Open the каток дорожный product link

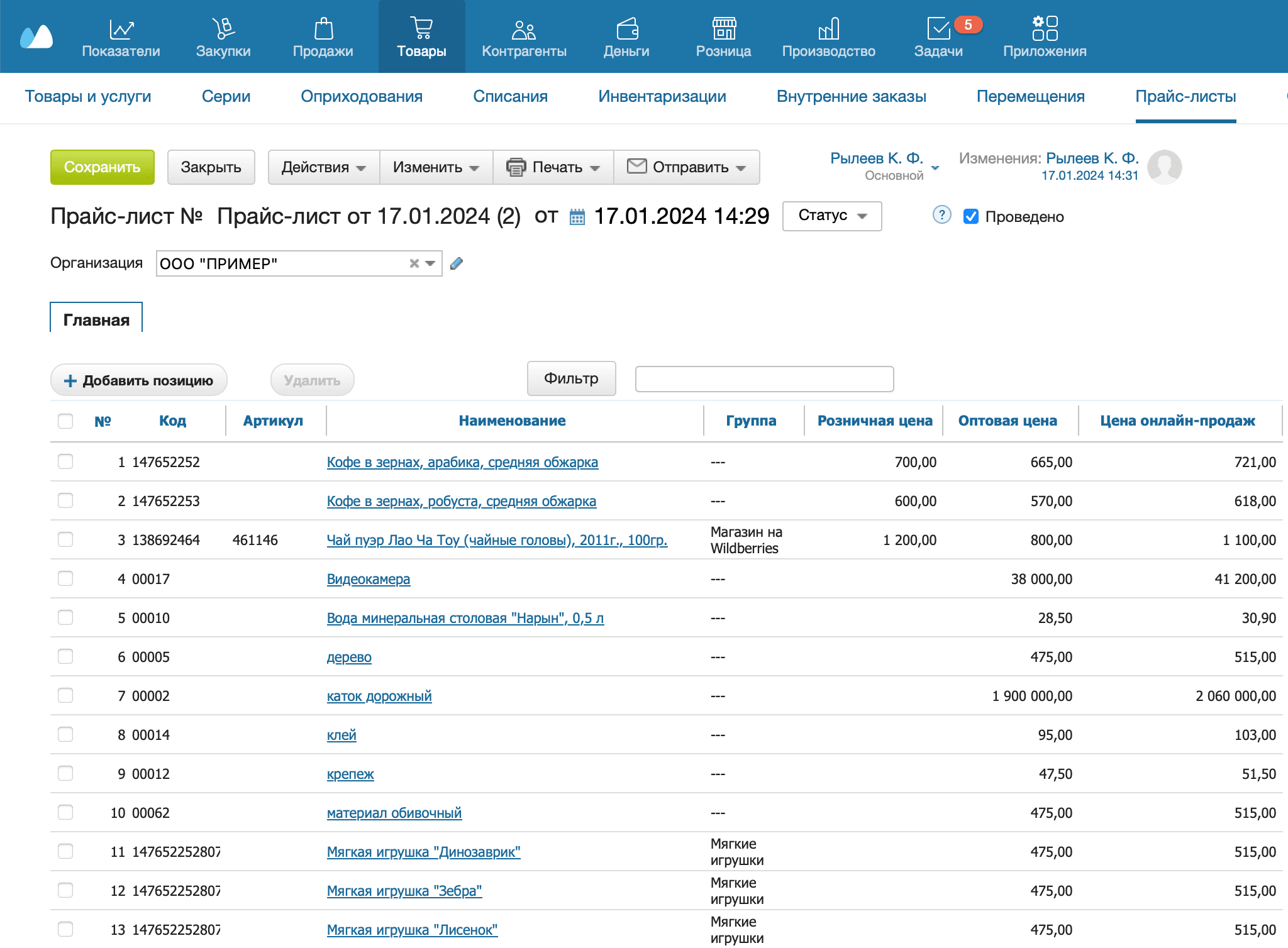point(379,696)
